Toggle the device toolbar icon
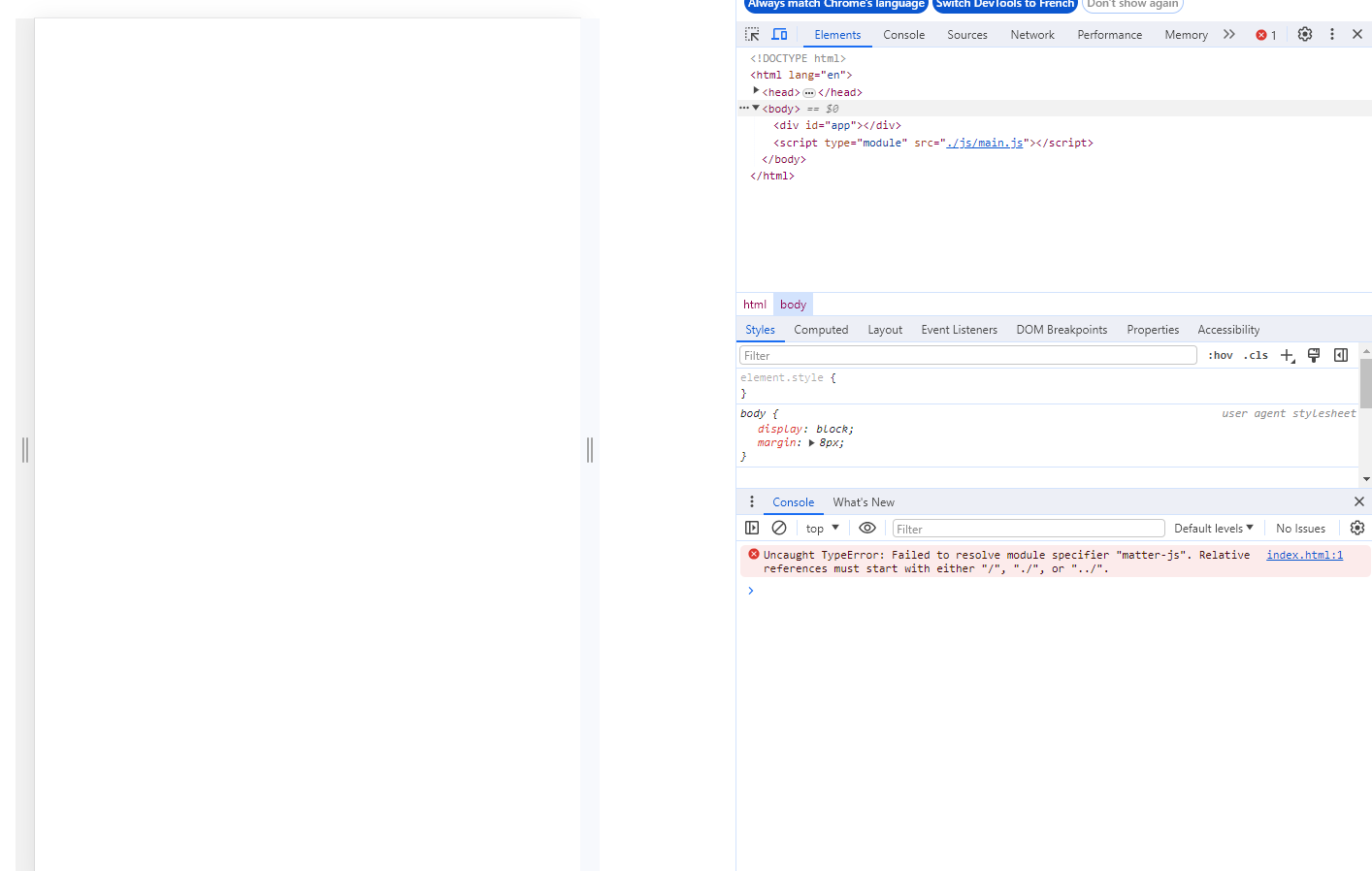The width and height of the screenshot is (1372, 871). [x=779, y=34]
